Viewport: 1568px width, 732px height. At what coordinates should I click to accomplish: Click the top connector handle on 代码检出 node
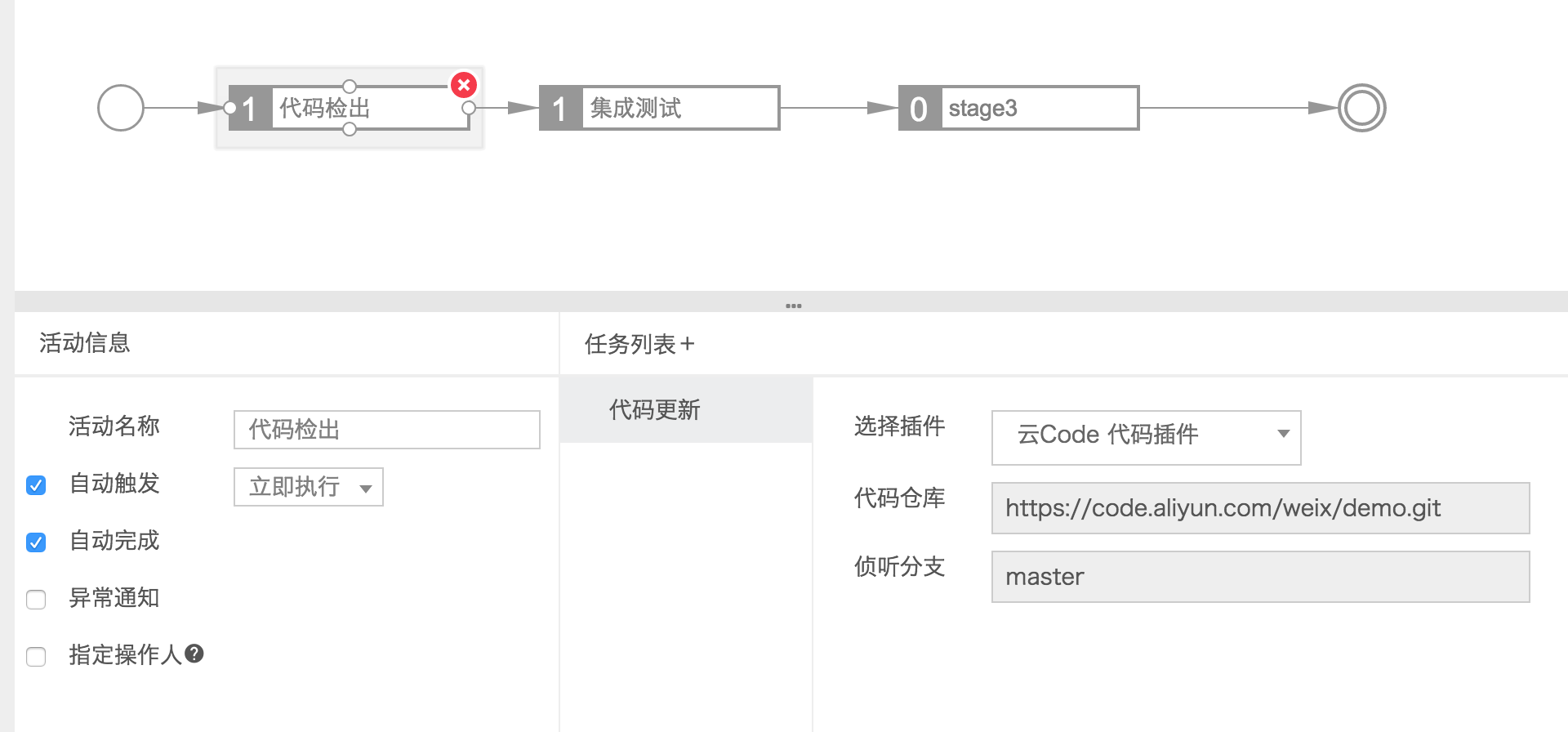(x=350, y=87)
